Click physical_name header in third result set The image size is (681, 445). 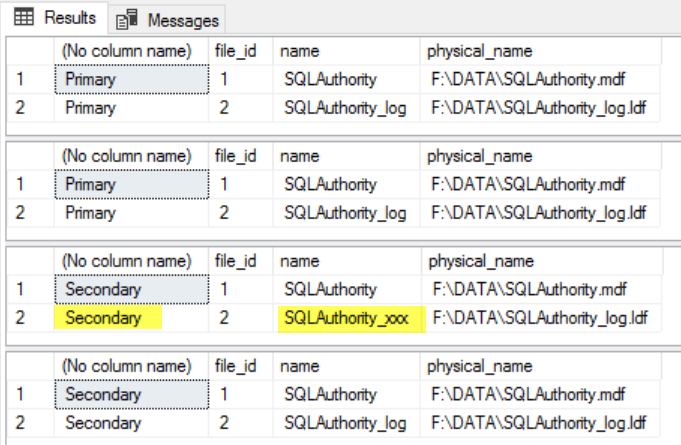click(x=542, y=261)
